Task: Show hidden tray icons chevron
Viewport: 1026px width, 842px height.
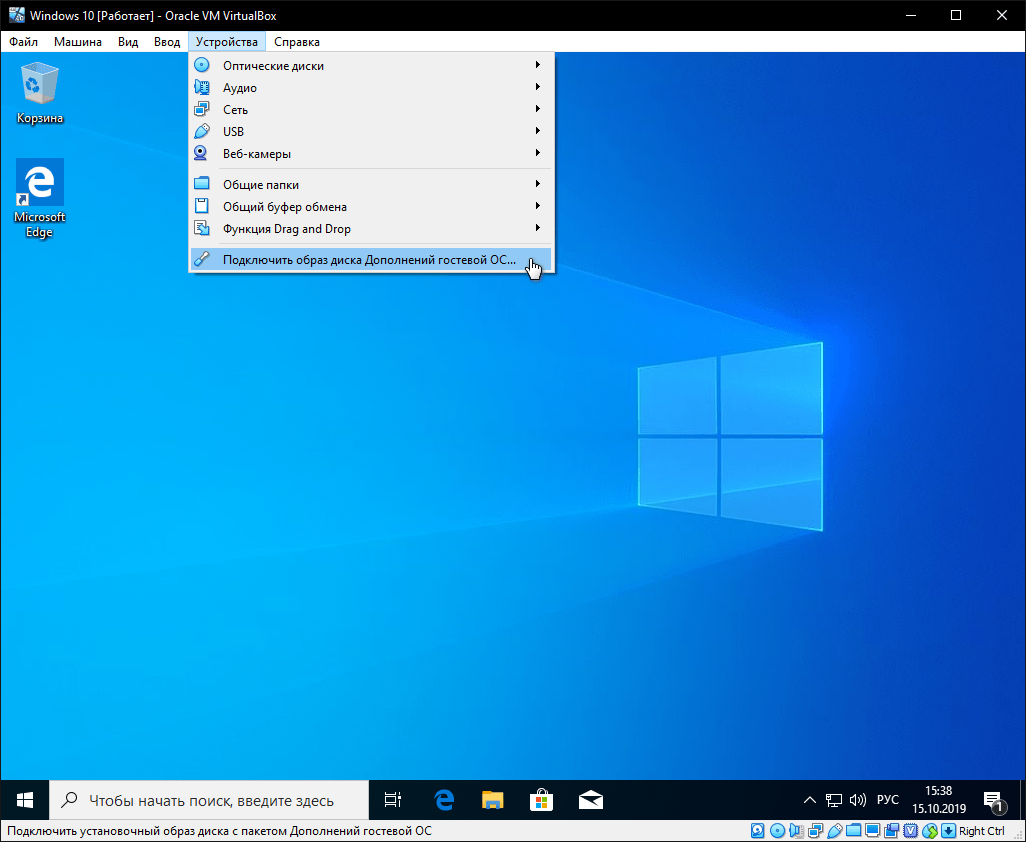Action: point(810,801)
